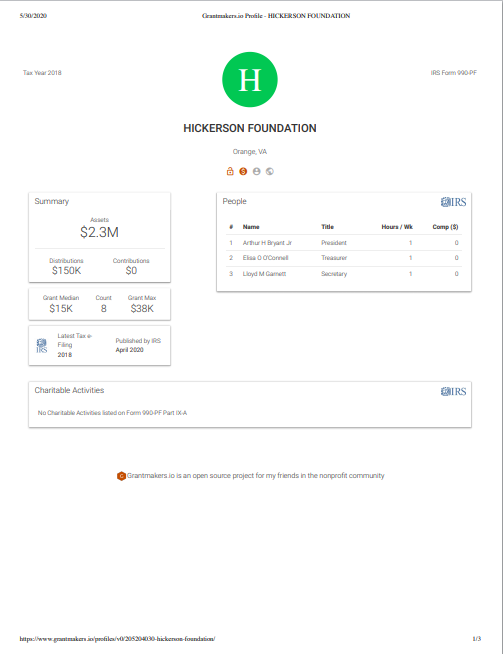This screenshot has height=654, width=503.
Task: Click the IRS logo in Charitable Activities card
Action: coord(453,392)
